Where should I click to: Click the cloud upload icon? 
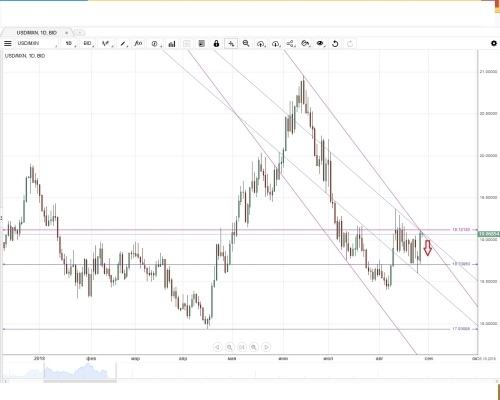(261, 44)
